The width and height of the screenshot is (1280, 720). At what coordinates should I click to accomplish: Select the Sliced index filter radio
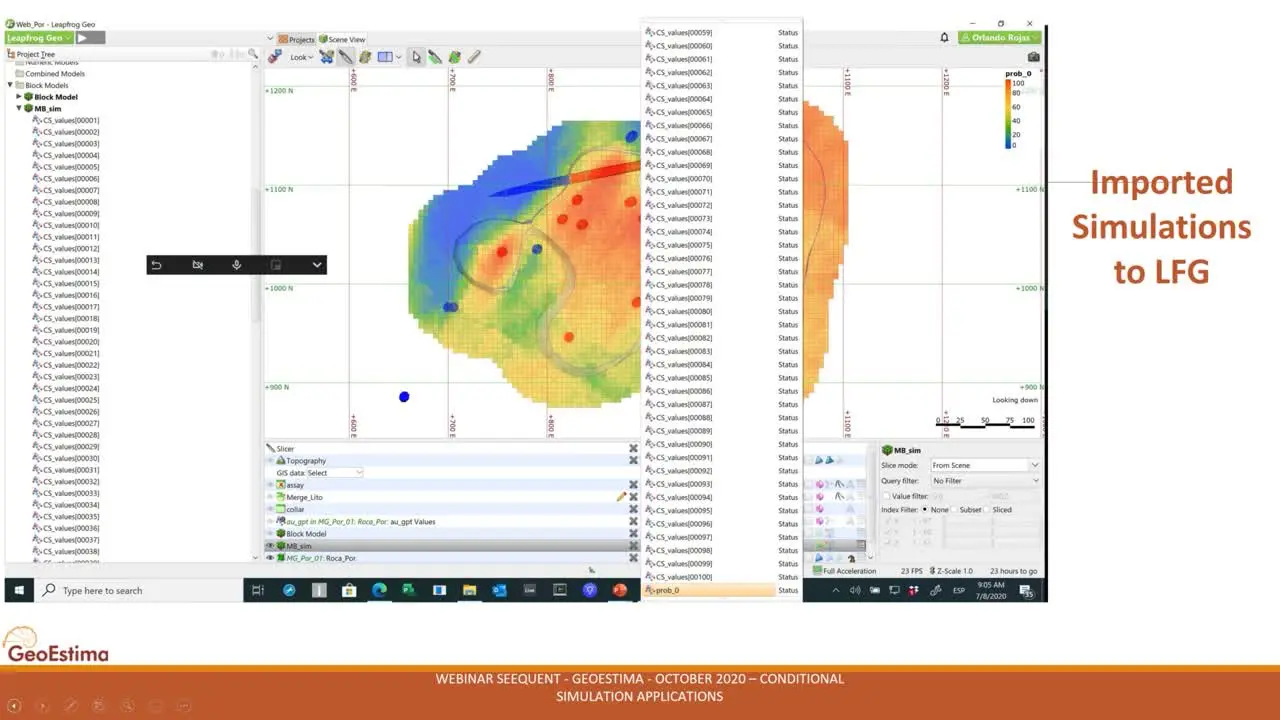[x=988, y=510]
